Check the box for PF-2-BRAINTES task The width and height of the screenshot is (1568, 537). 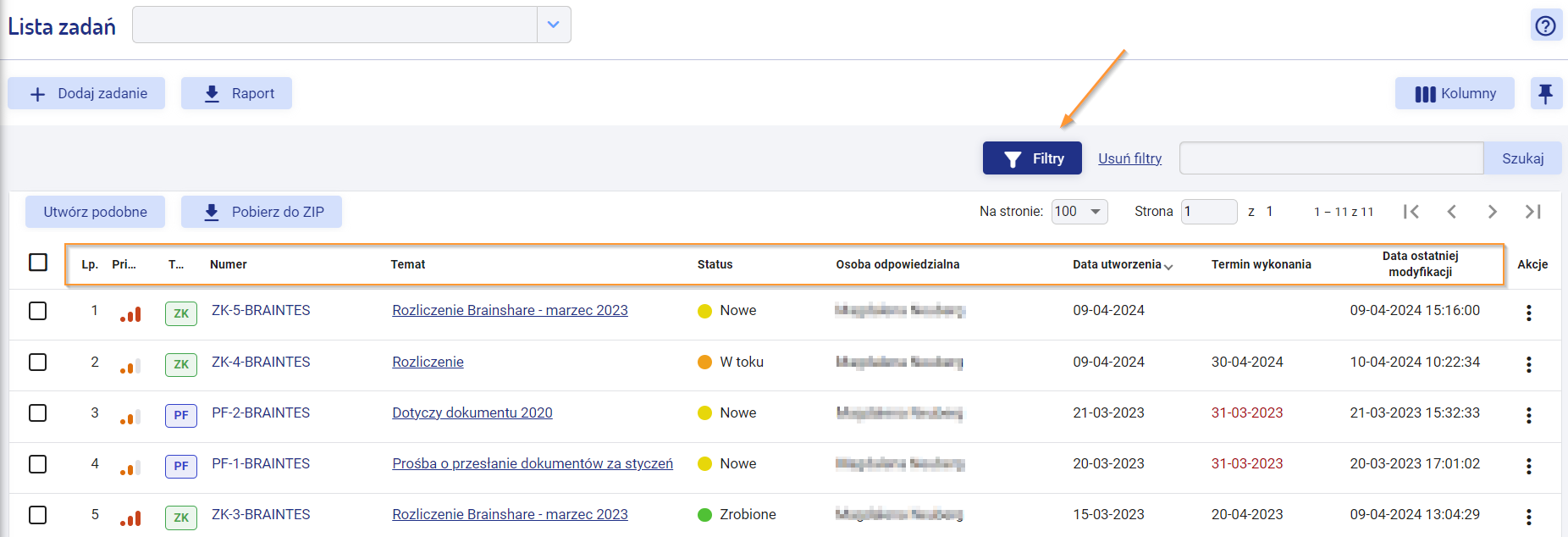[38, 412]
